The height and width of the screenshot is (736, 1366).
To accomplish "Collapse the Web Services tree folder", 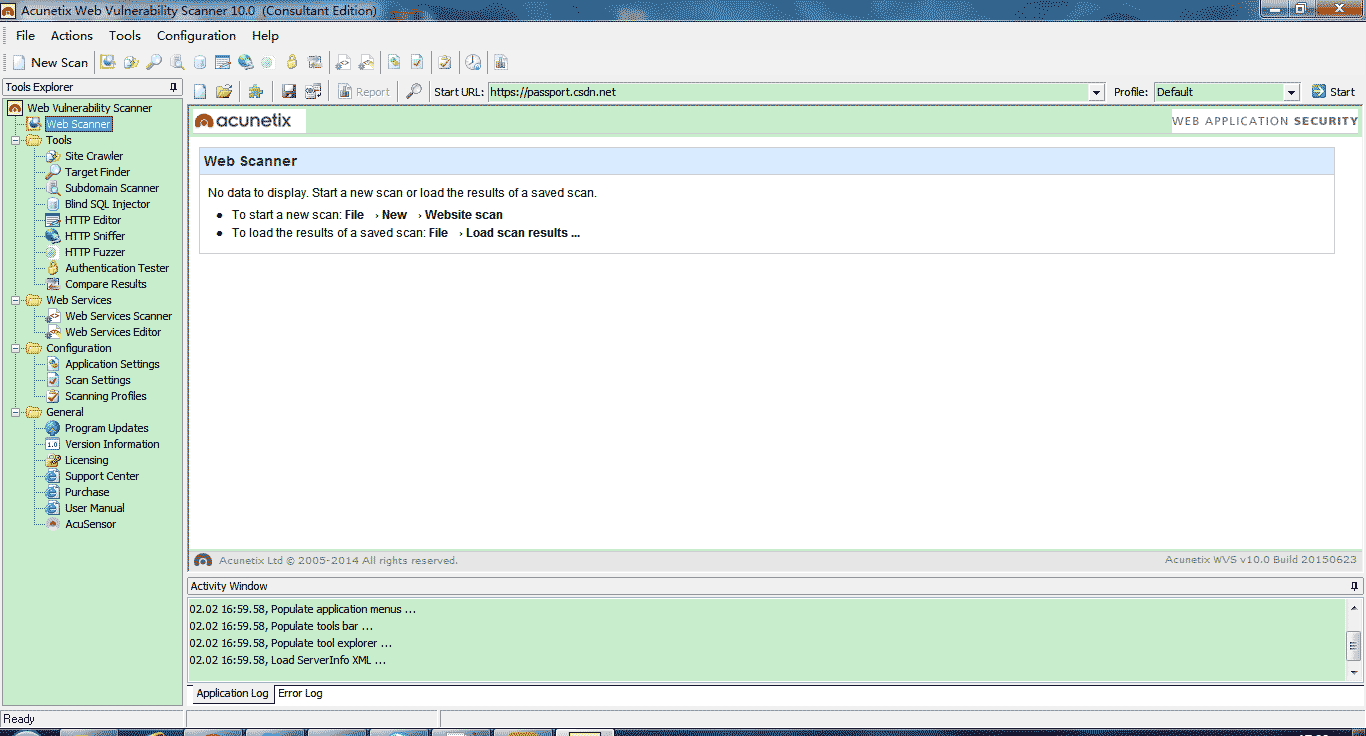I will pos(15,300).
